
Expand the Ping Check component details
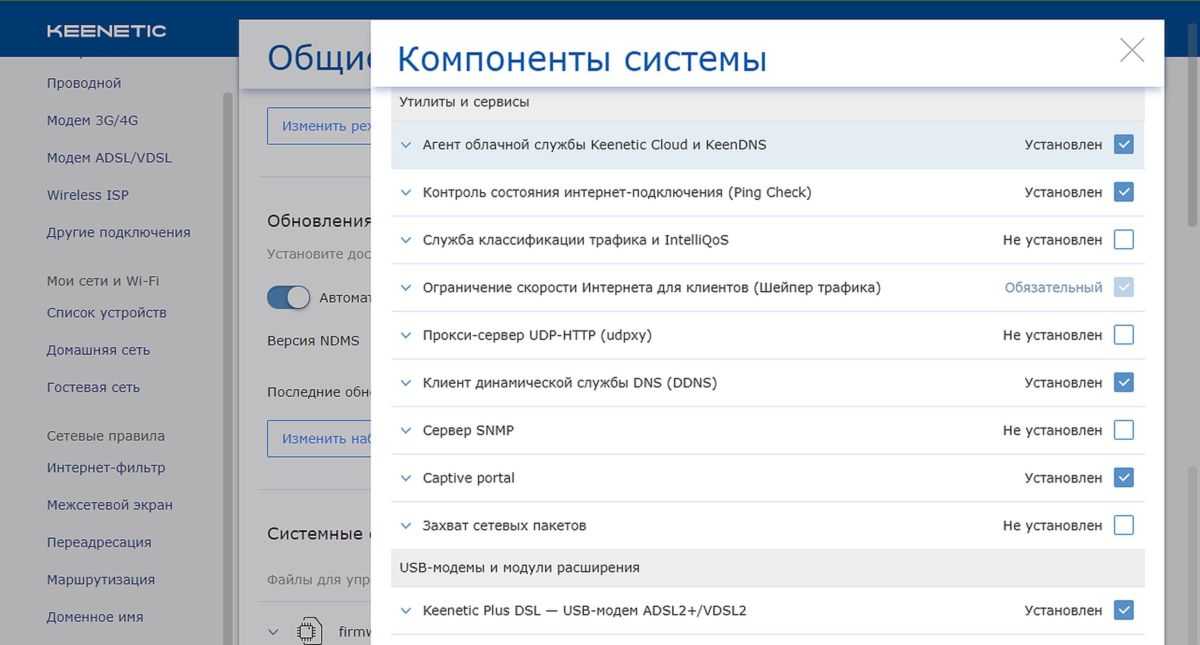coord(406,193)
